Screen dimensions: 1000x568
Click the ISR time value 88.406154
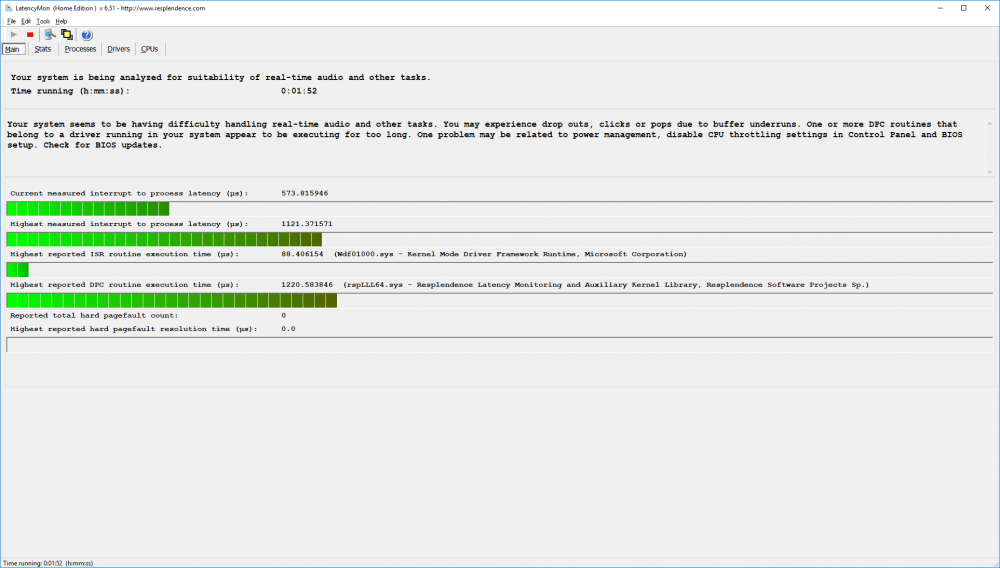(302, 254)
